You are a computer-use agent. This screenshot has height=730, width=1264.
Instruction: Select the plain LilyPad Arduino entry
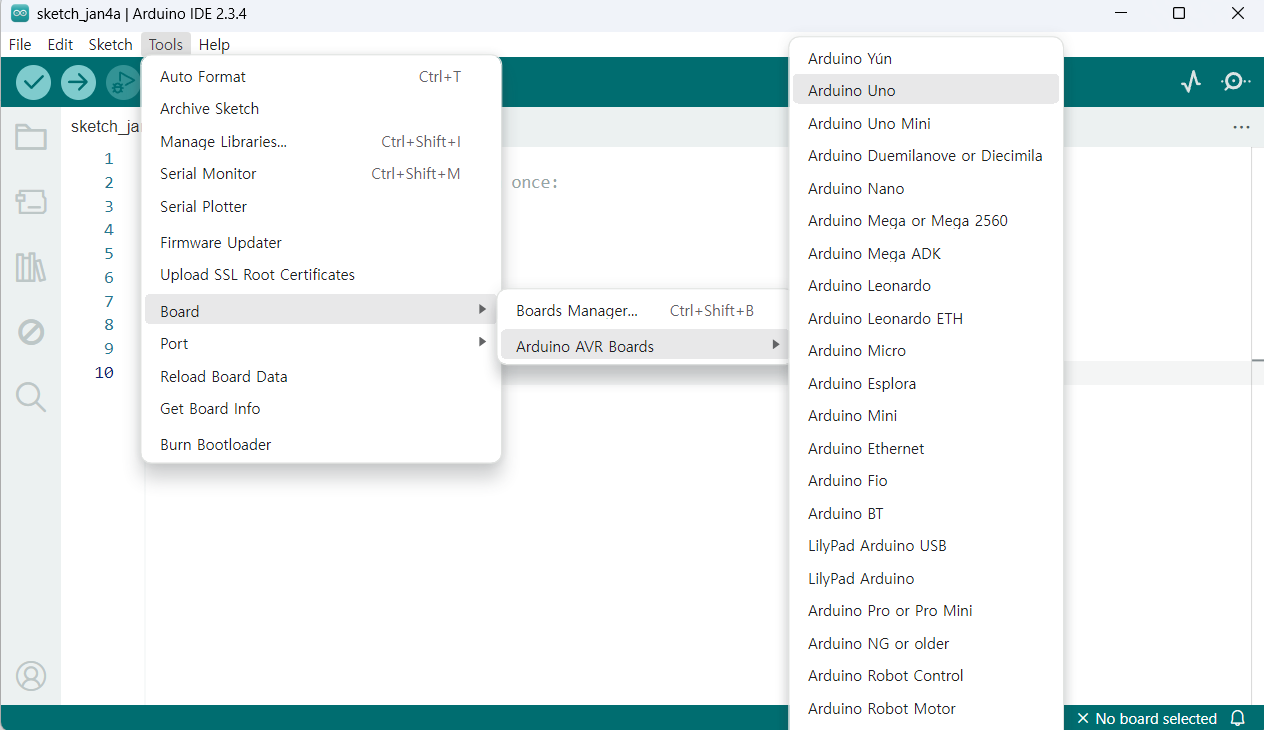926,578
